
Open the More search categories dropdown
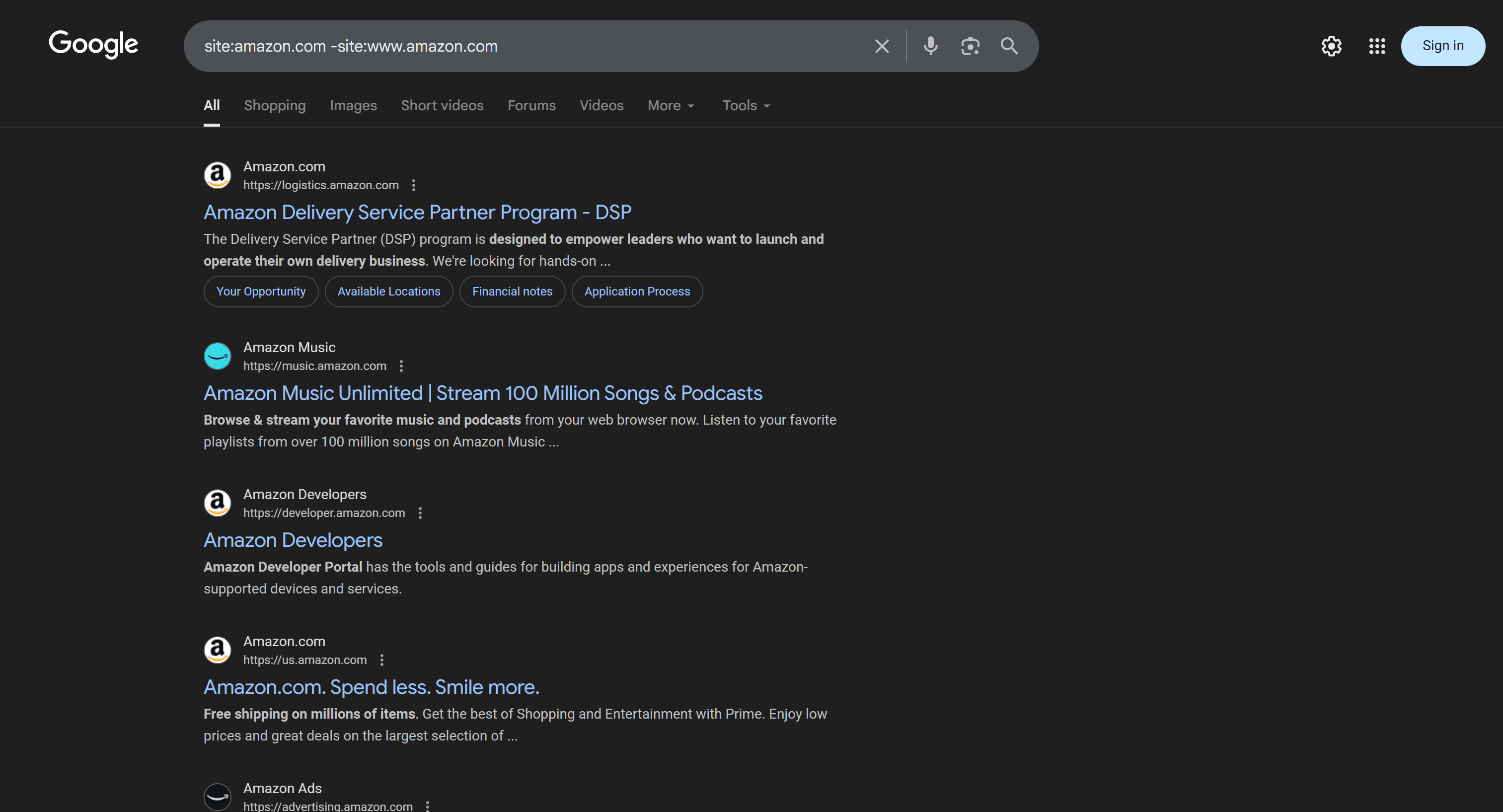670,106
